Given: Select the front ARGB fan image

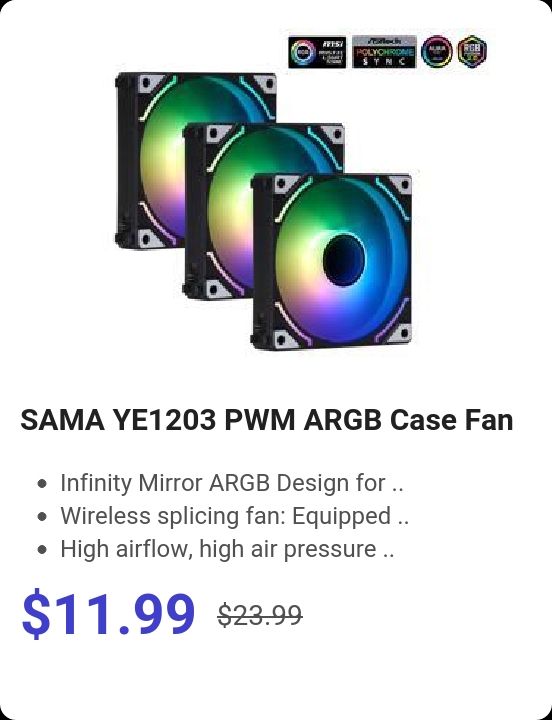Looking at the screenshot, I should (x=332, y=261).
